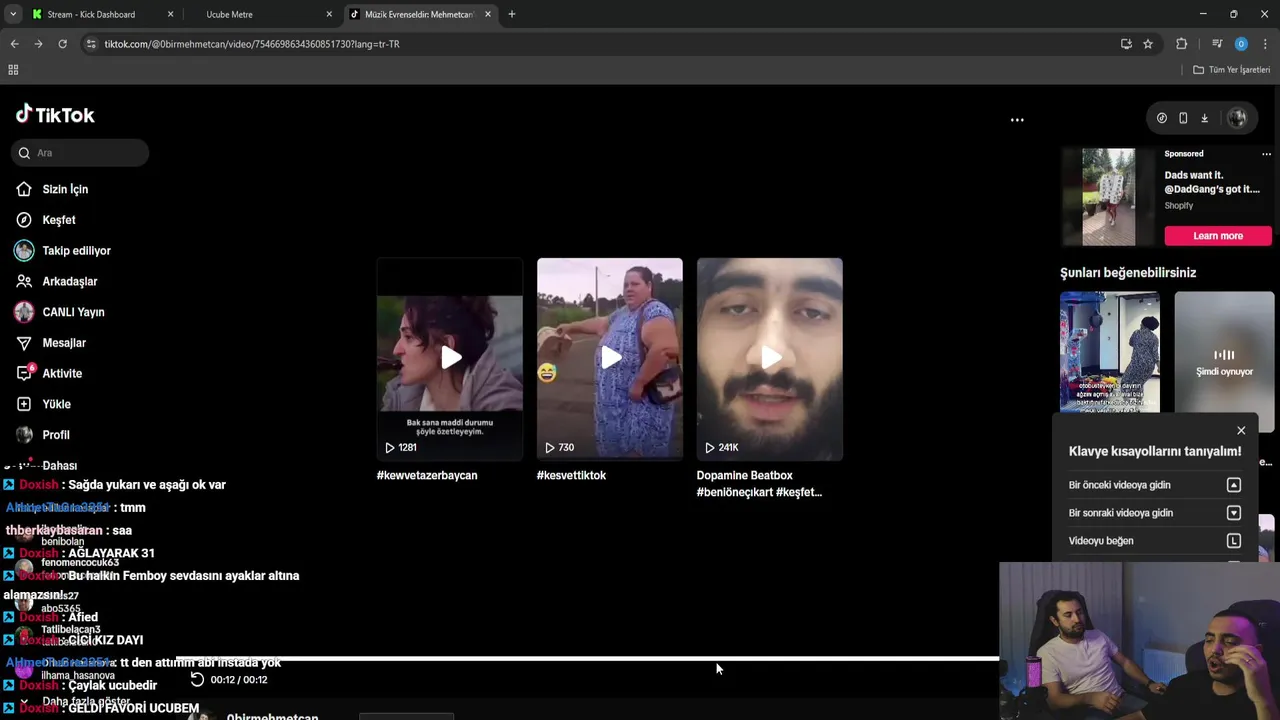
Task: Click the Keşfet compass icon
Action: [24, 220]
